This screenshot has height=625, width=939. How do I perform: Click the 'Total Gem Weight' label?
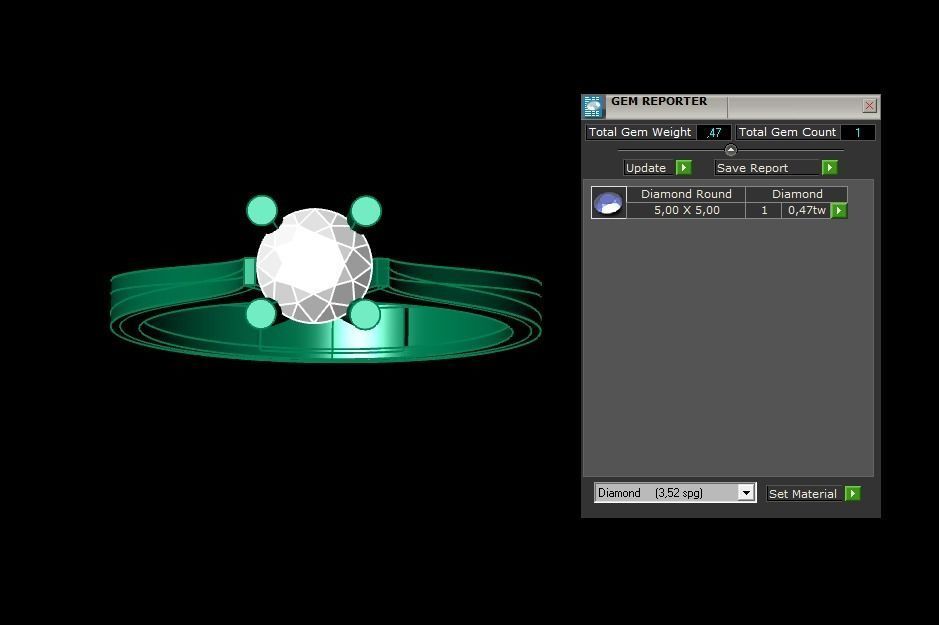click(640, 132)
